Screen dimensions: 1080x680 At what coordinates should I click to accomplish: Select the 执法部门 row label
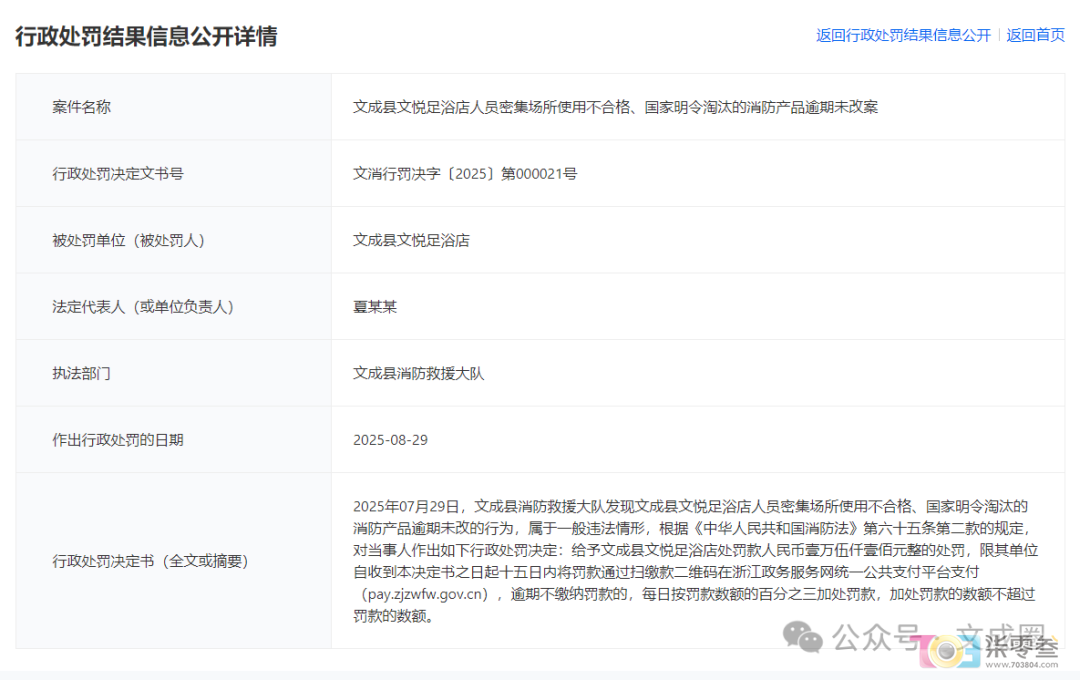(81, 373)
